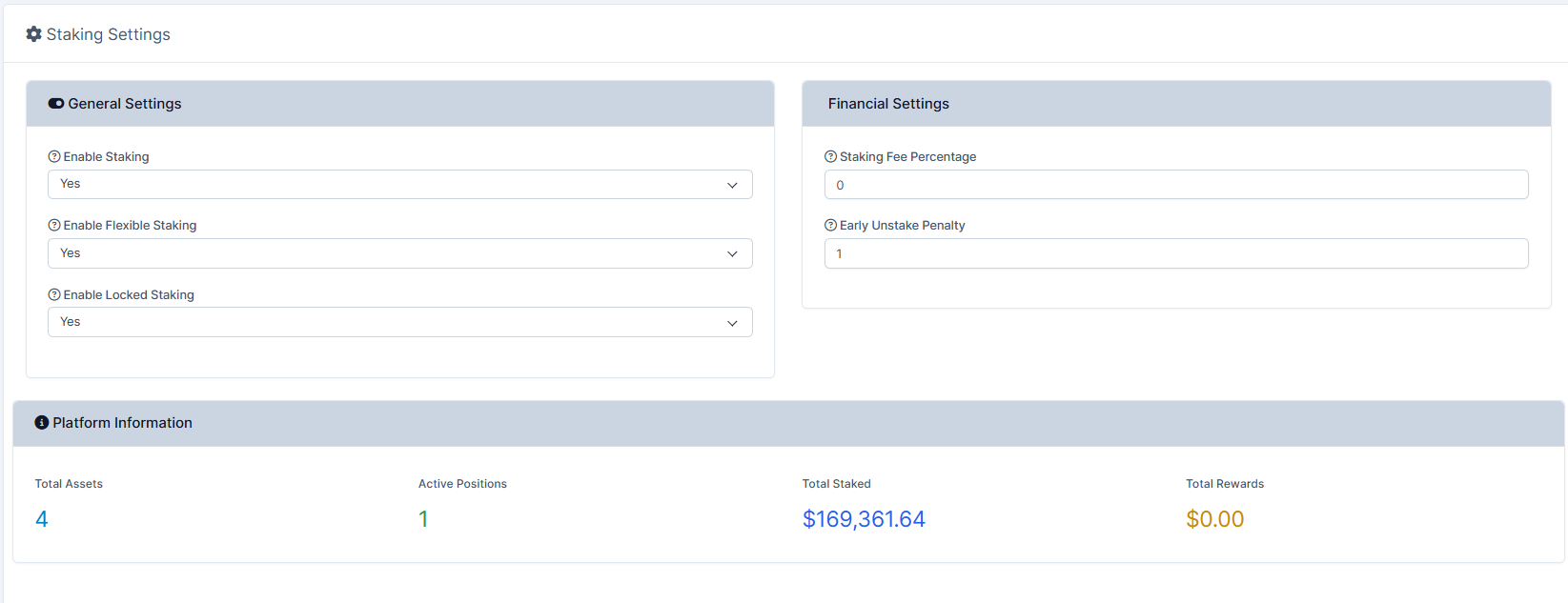Open the Enable Staking dropdown

tap(399, 185)
